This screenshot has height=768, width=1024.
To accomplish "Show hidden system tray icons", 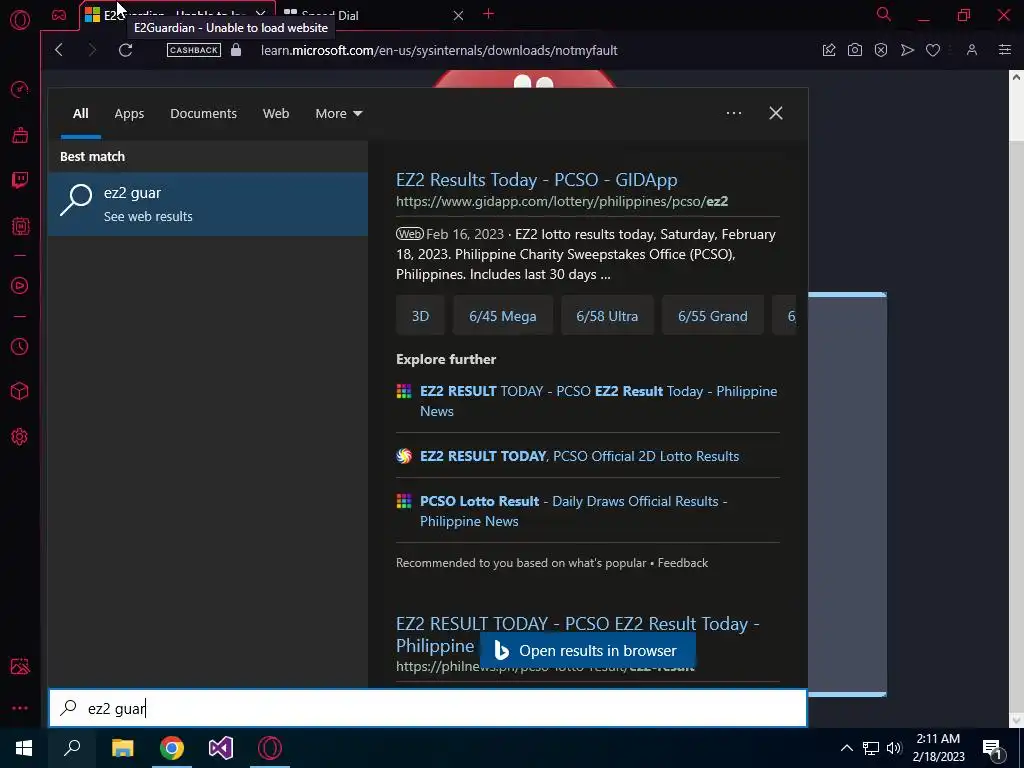I will click(846, 748).
